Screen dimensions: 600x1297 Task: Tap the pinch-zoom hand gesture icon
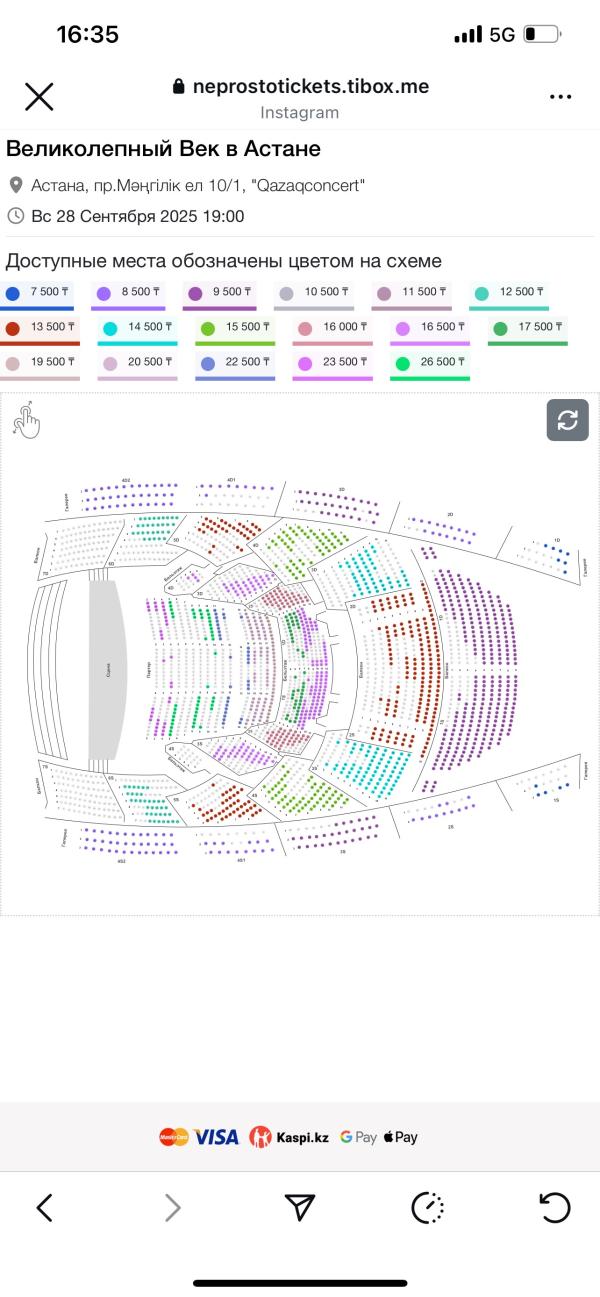pos(27,419)
